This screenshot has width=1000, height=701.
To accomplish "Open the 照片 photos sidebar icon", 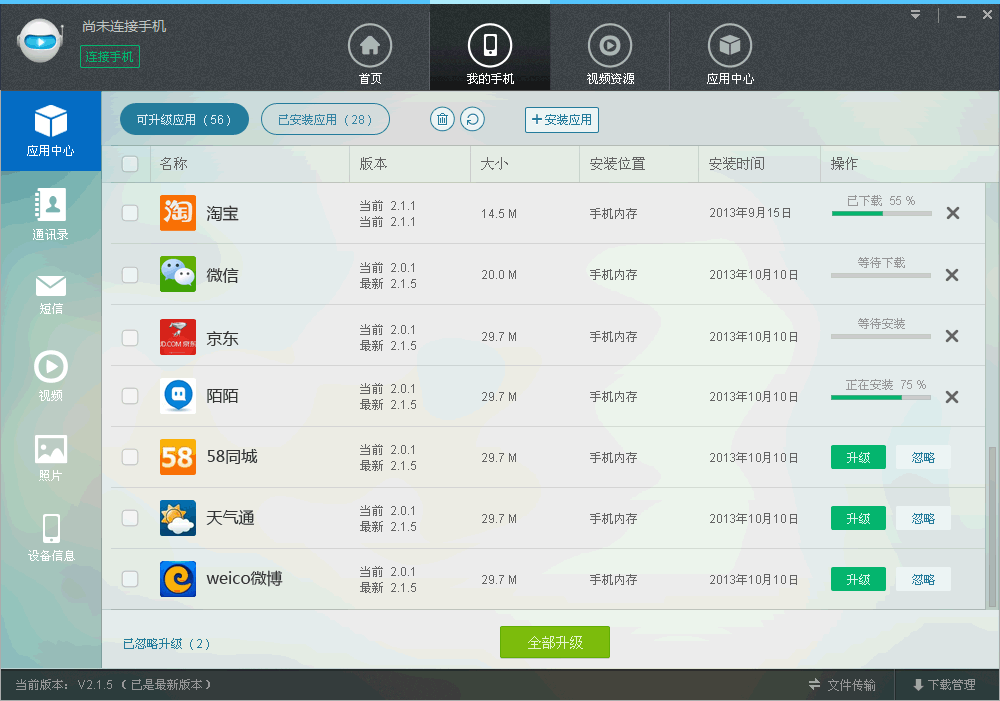I will pos(50,456).
